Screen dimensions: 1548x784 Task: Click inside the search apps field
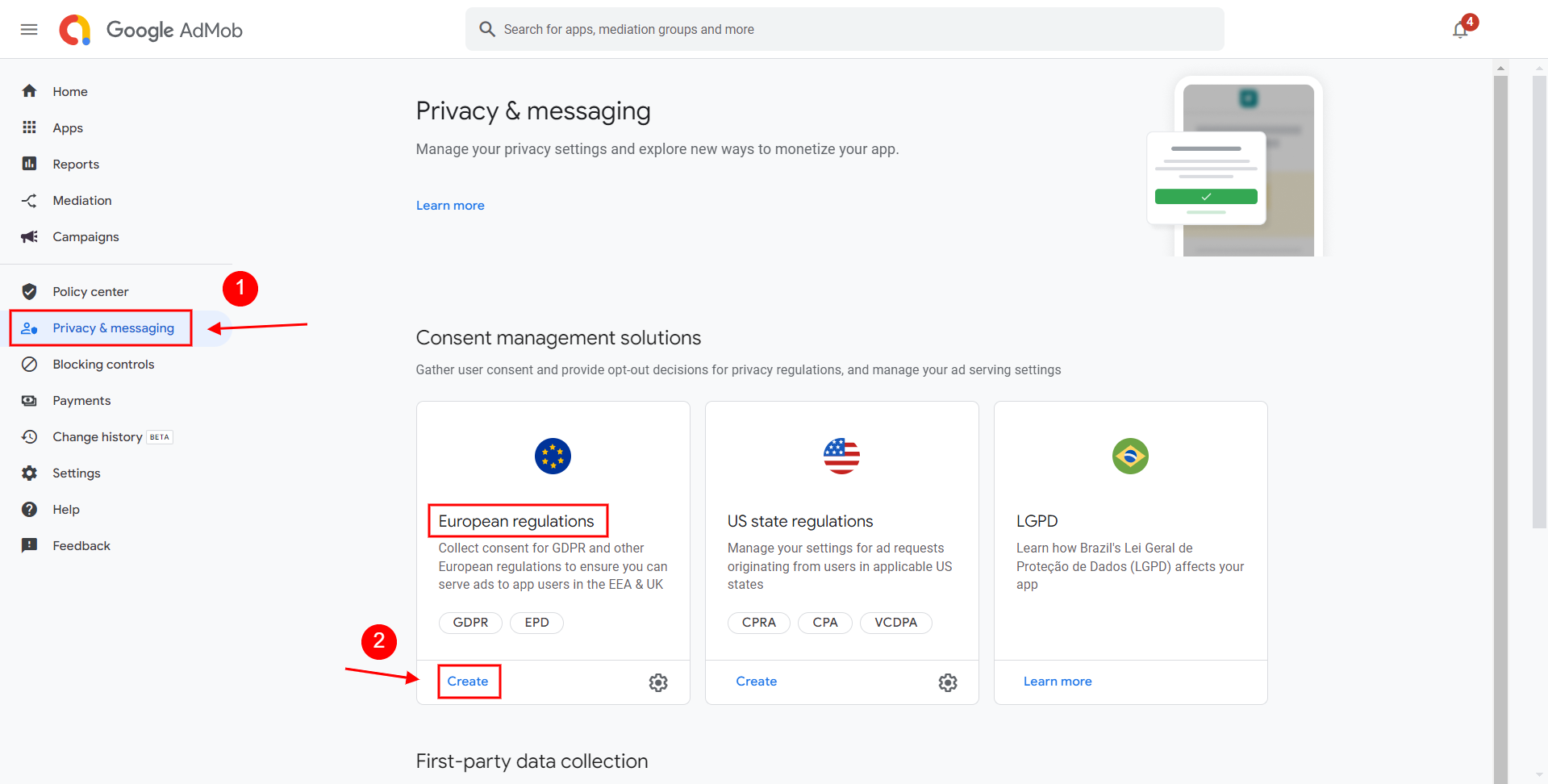pos(845,29)
